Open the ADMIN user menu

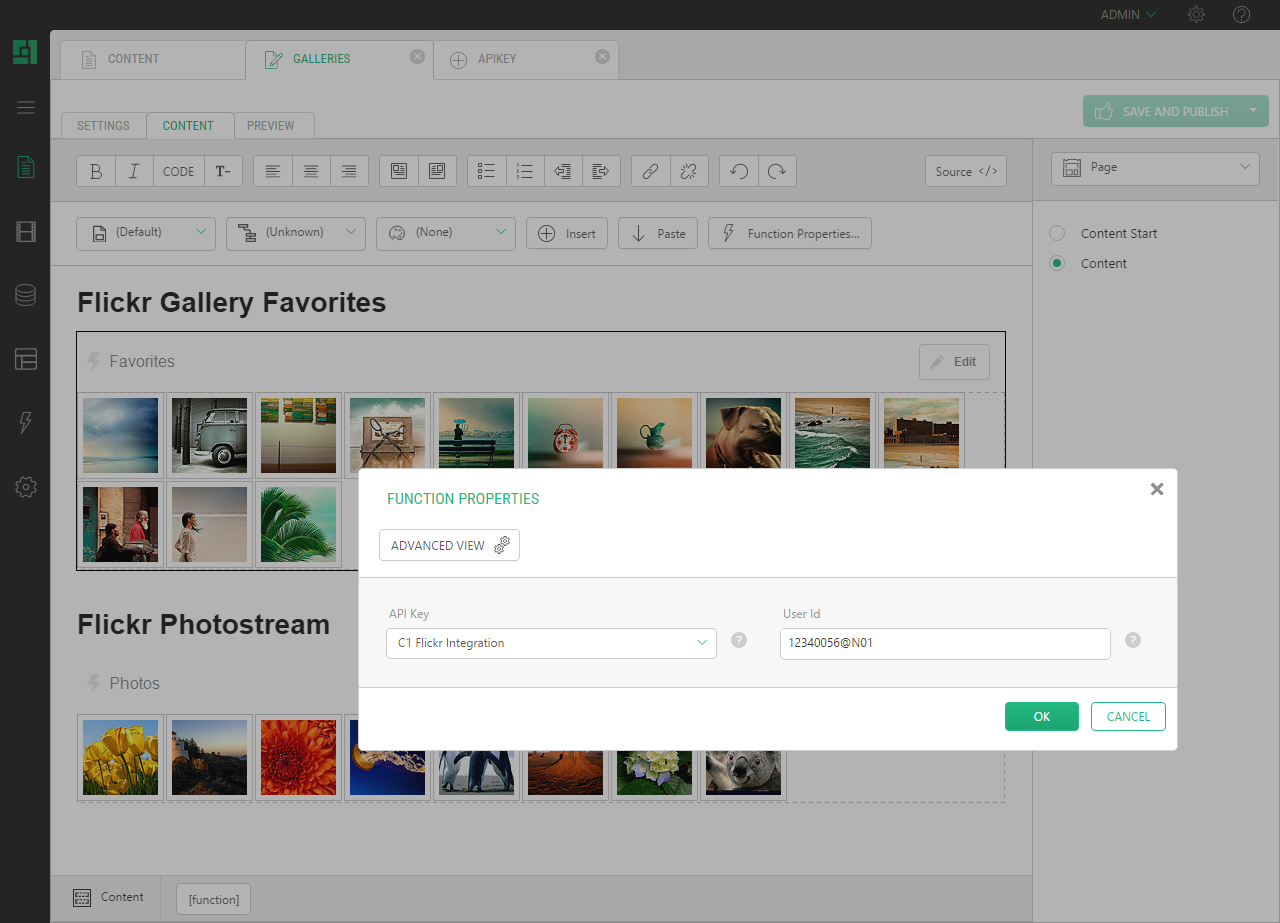pyautogui.click(x=1128, y=15)
